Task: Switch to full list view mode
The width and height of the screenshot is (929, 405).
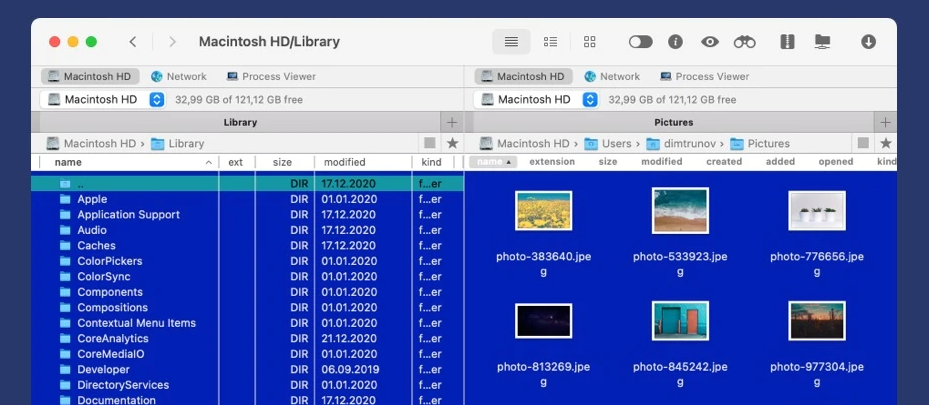Action: [511, 42]
